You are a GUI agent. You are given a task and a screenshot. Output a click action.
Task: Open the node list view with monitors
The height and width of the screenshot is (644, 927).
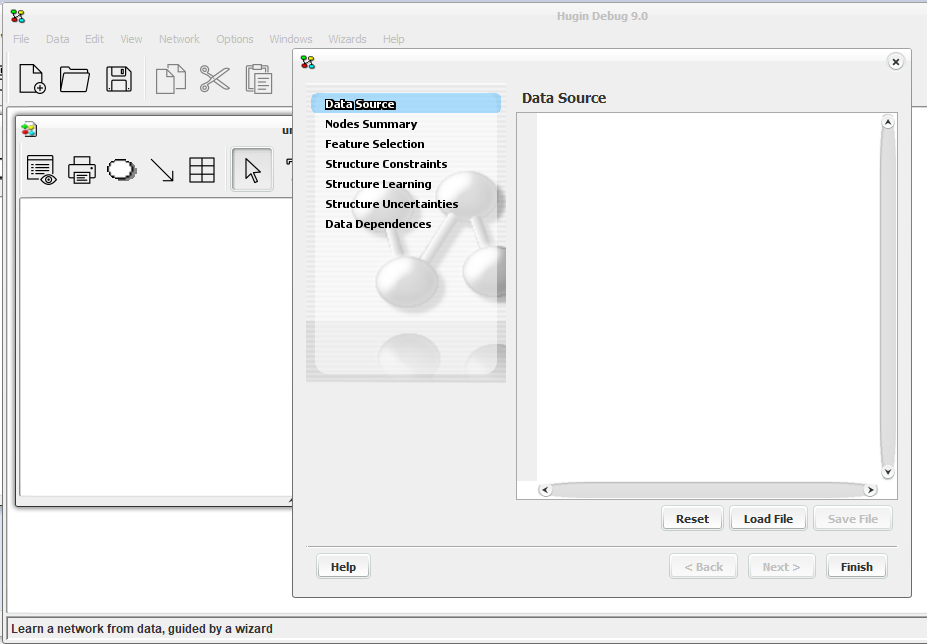40,169
